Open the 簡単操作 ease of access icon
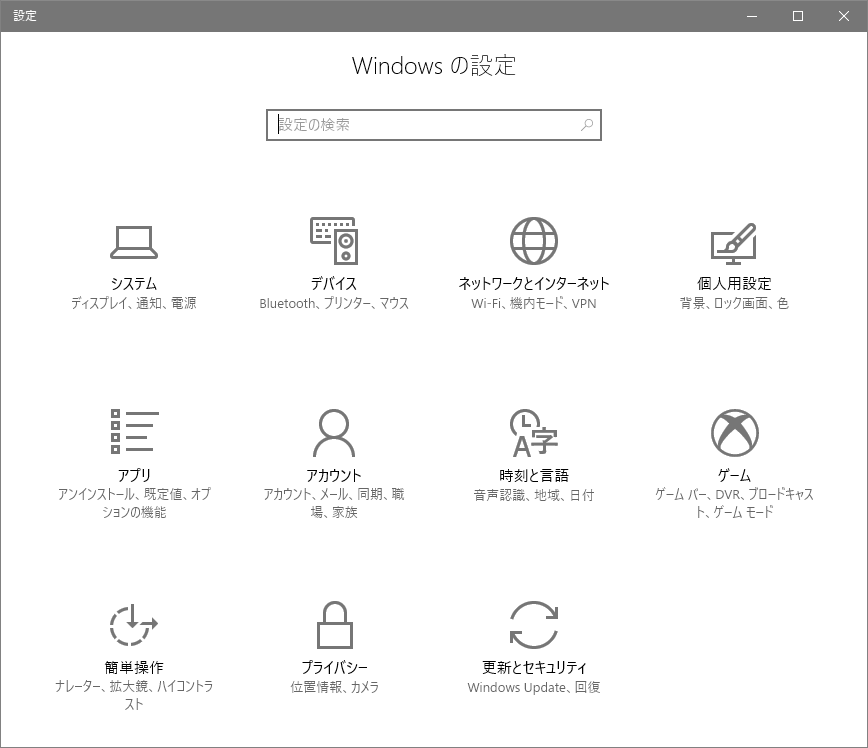The image size is (868, 748). click(x=133, y=625)
